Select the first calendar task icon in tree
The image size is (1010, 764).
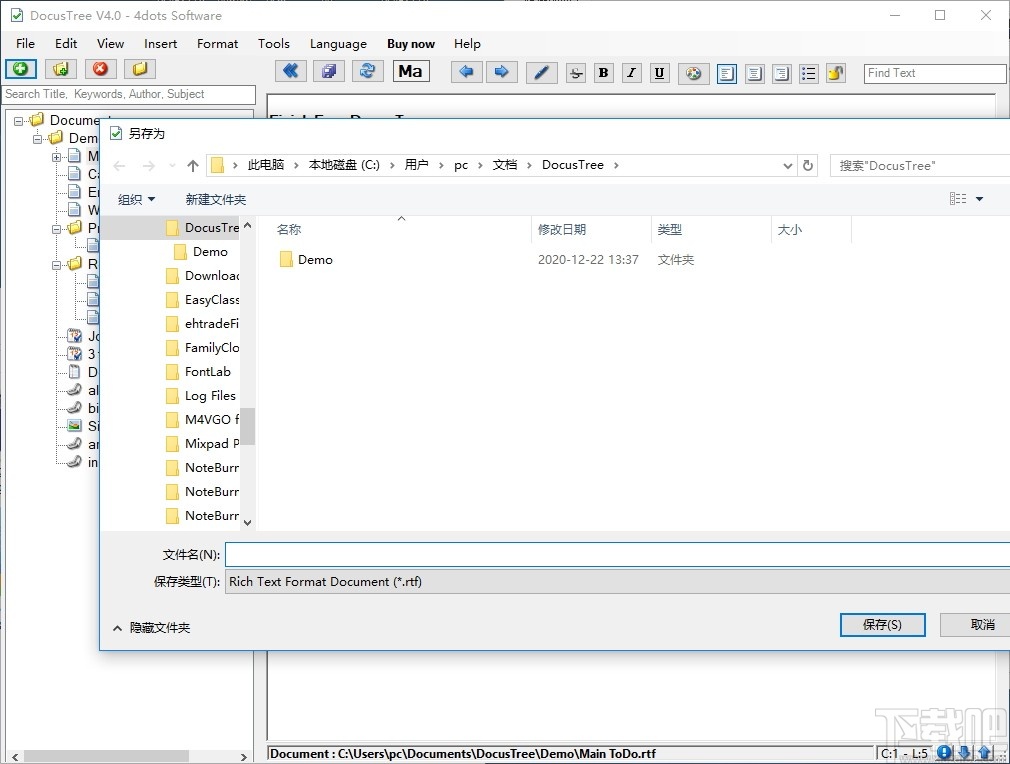click(x=75, y=336)
